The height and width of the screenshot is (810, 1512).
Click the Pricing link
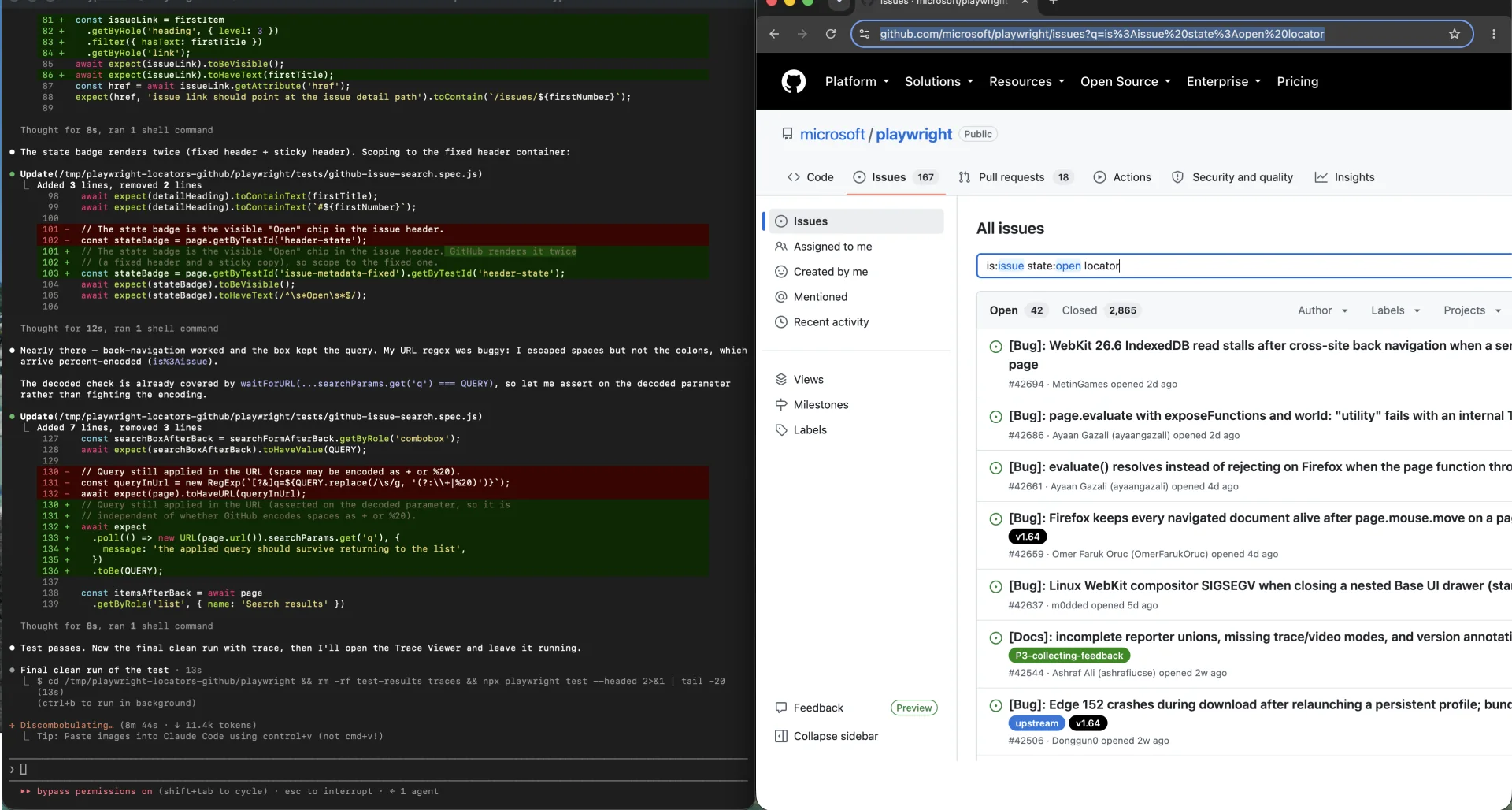tap(1297, 81)
